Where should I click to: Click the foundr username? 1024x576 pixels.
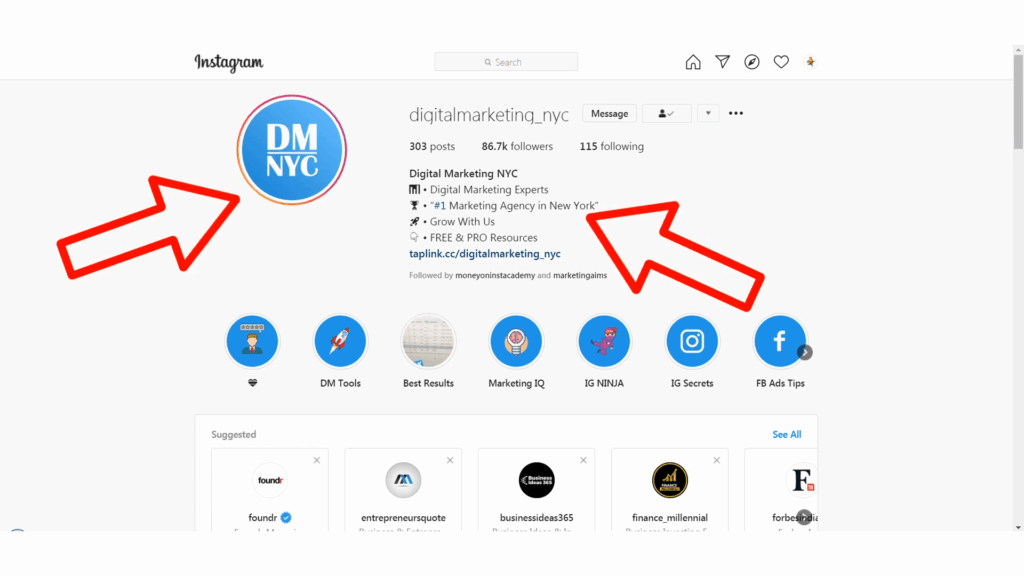263,518
